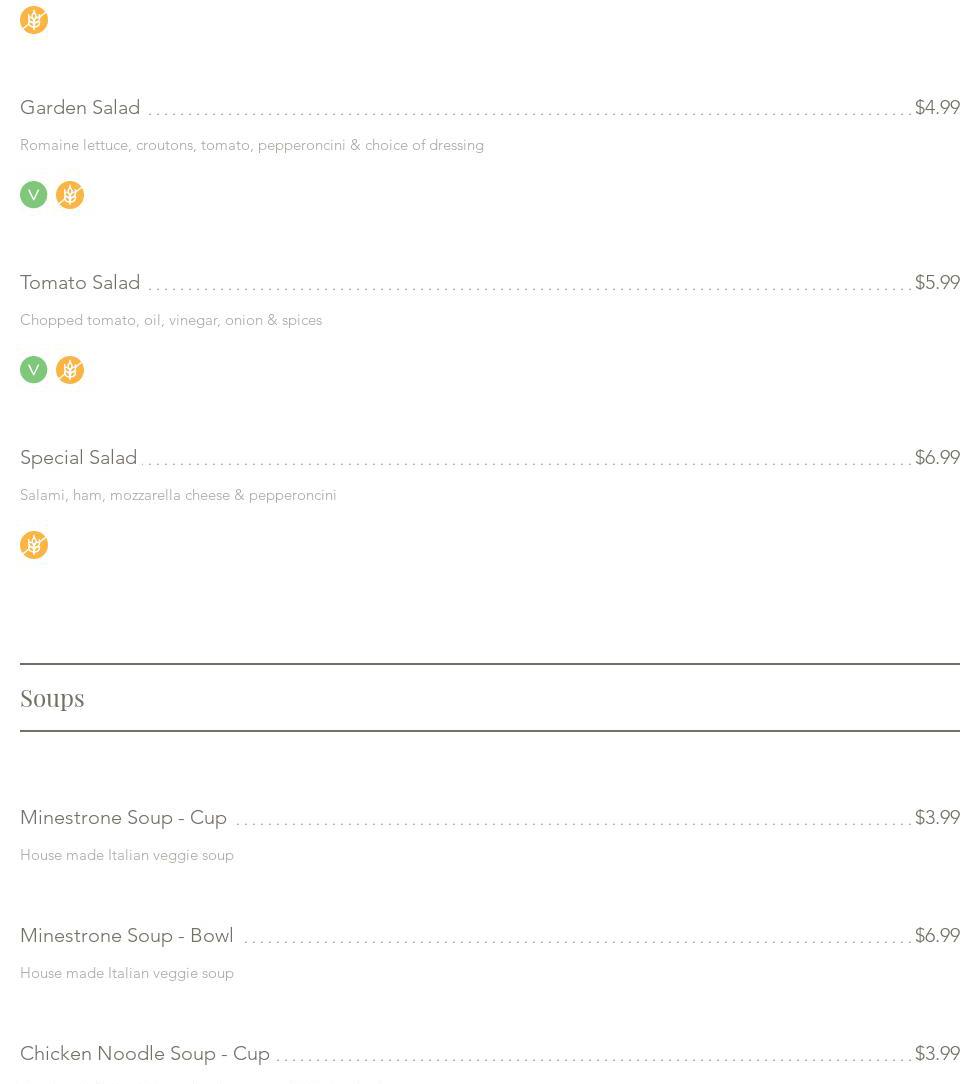Image resolution: width=965 pixels, height=1084 pixels.
Task: Select the Tomato Salad menu item title
Action: point(80,283)
